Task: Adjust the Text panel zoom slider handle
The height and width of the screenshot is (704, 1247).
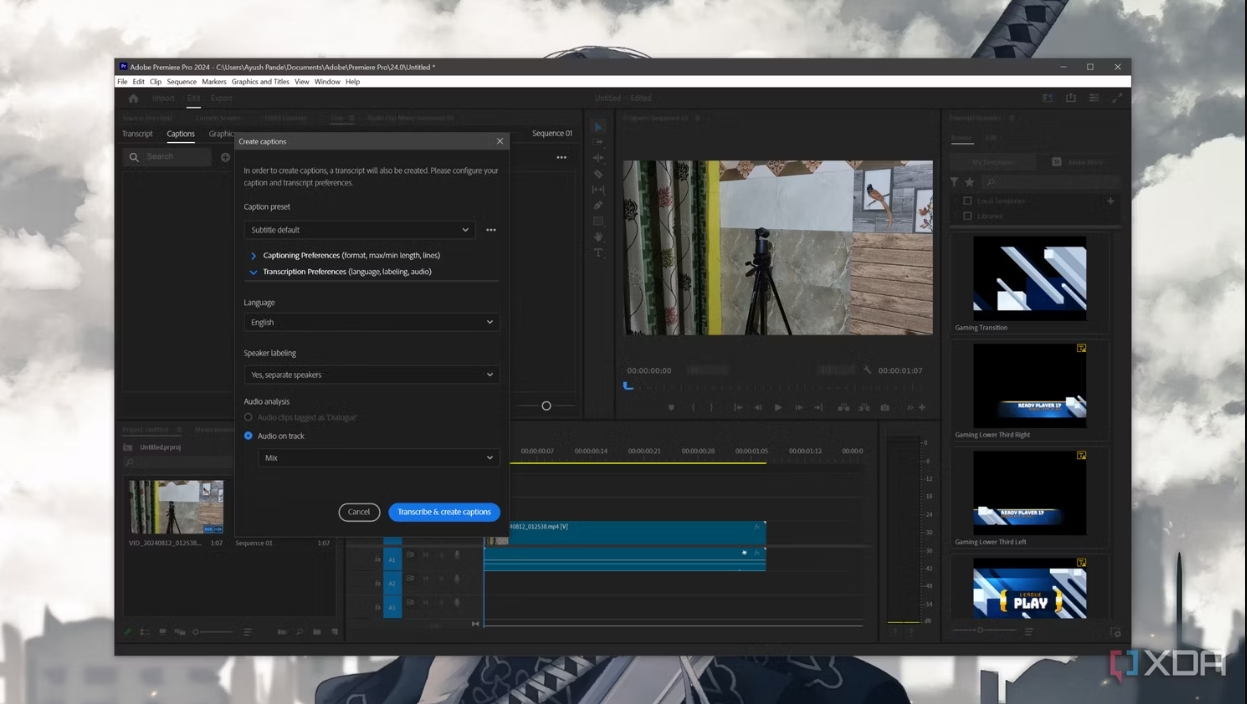Action: pos(546,406)
